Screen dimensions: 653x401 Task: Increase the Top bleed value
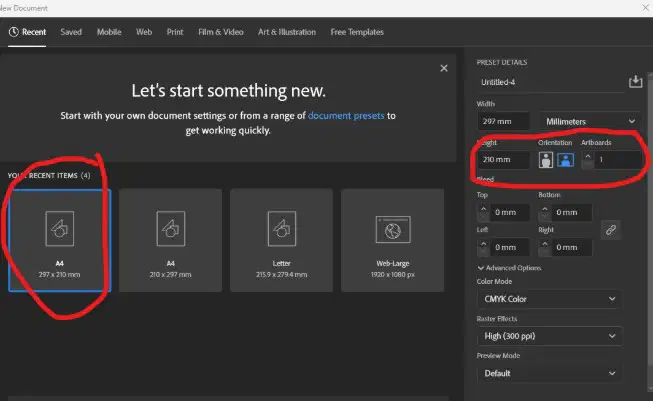click(x=483, y=209)
